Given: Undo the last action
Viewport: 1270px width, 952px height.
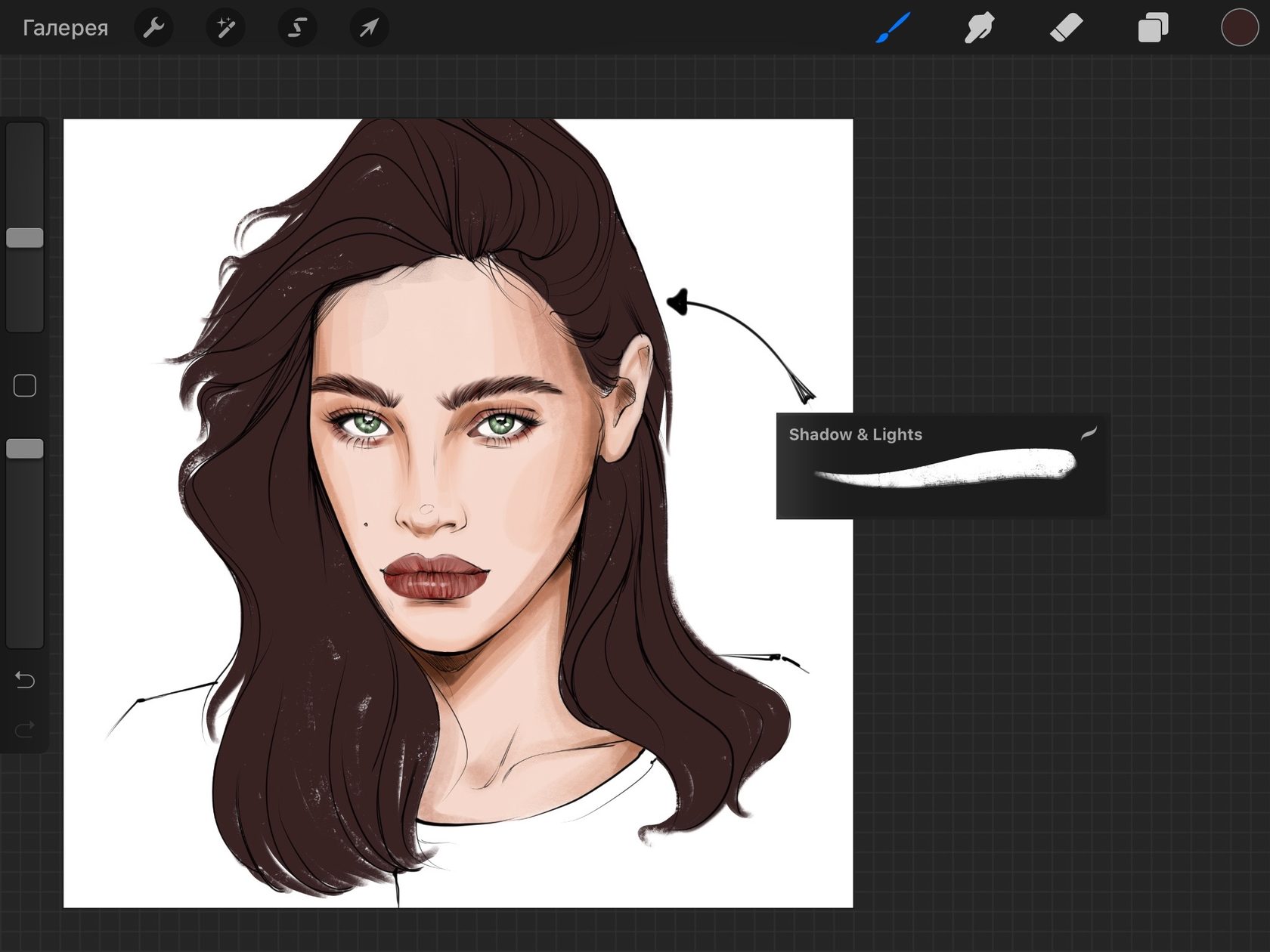Looking at the screenshot, I should pos(25,680).
